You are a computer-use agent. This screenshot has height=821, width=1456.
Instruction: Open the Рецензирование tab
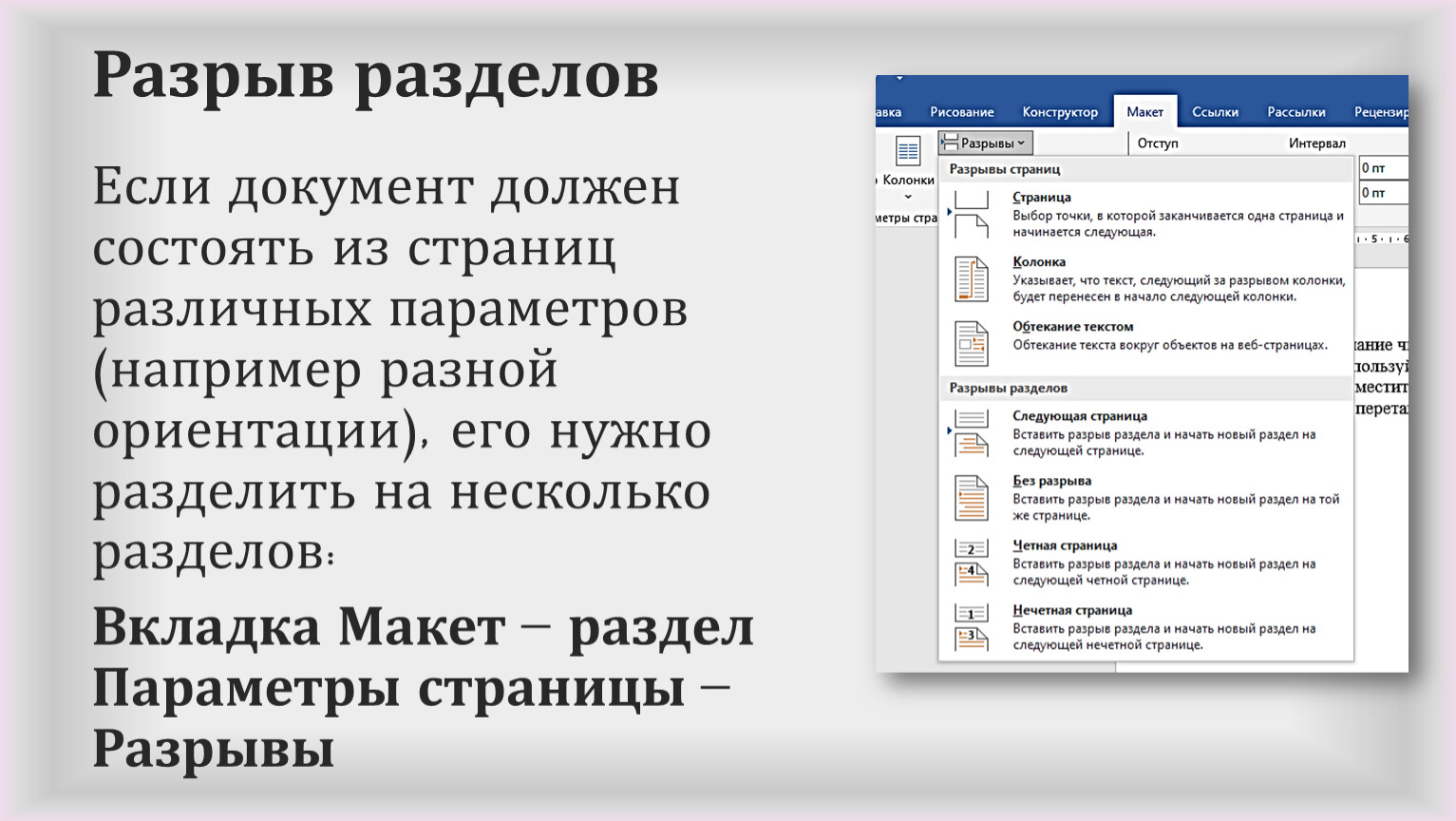(x=1380, y=112)
